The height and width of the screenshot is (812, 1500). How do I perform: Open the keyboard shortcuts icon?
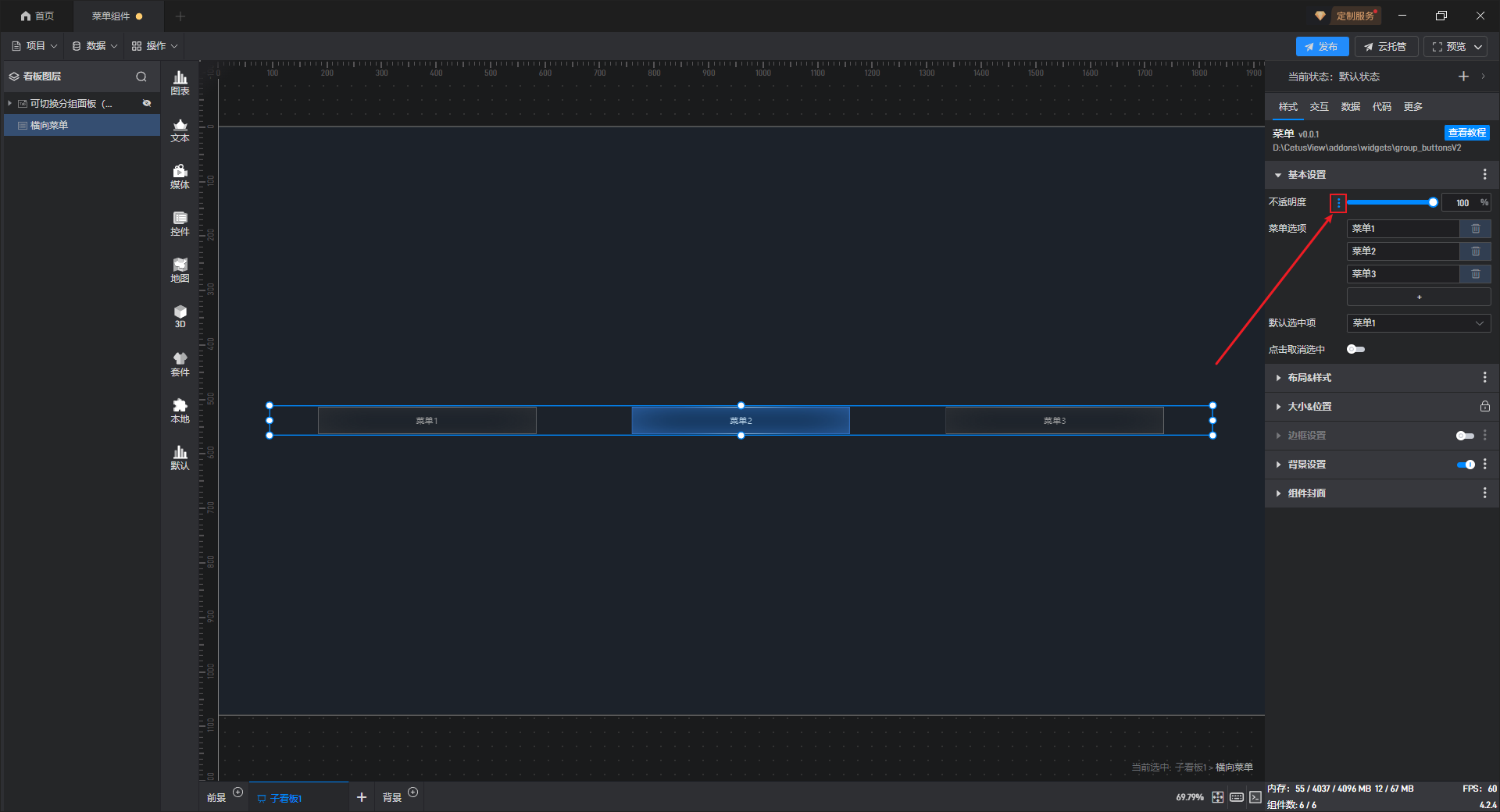pos(1237,797)
